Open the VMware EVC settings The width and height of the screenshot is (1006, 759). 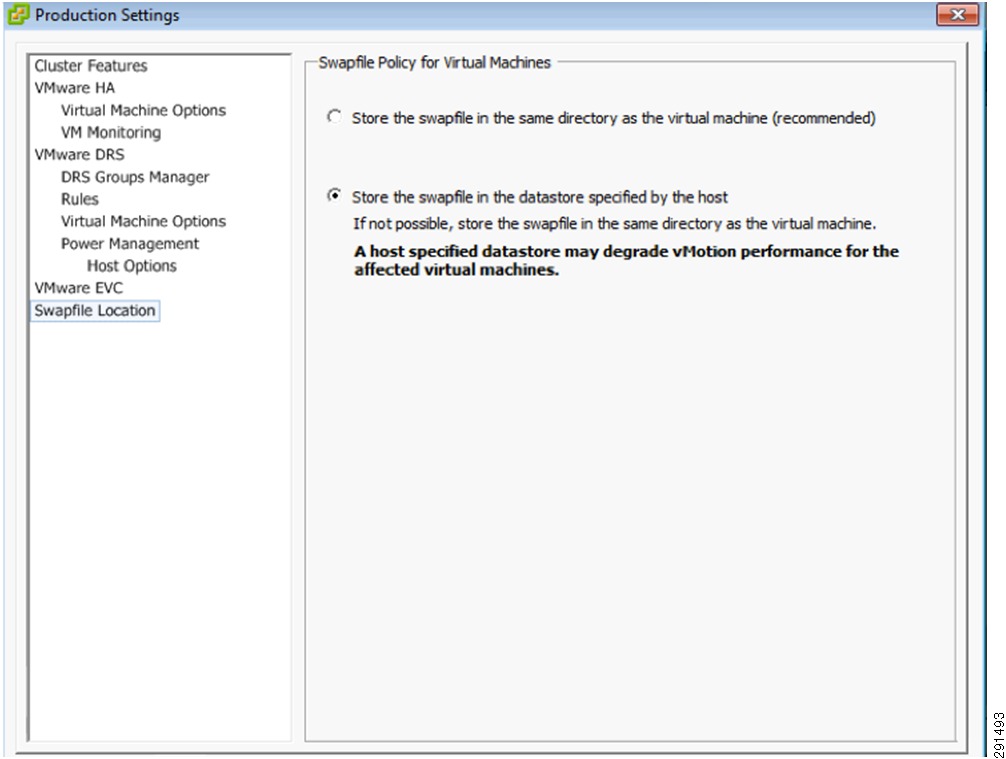[78, 288]
